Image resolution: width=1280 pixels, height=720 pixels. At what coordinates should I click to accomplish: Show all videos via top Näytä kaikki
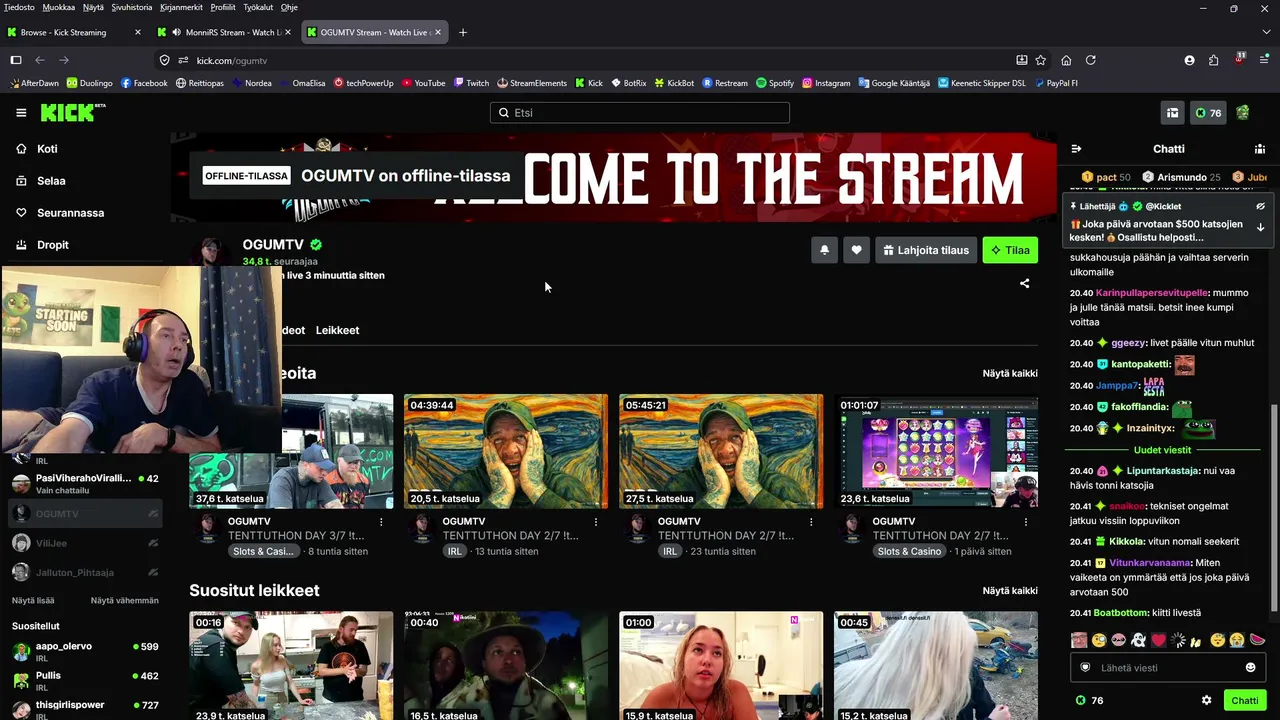pos(1010,373)
